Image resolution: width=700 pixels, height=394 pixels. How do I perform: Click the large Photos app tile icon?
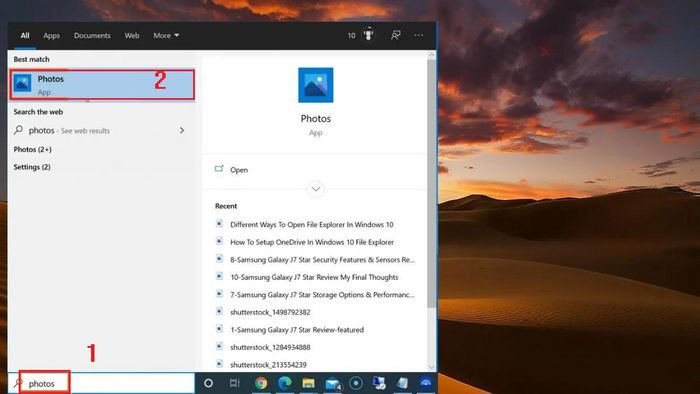point(316,85)
